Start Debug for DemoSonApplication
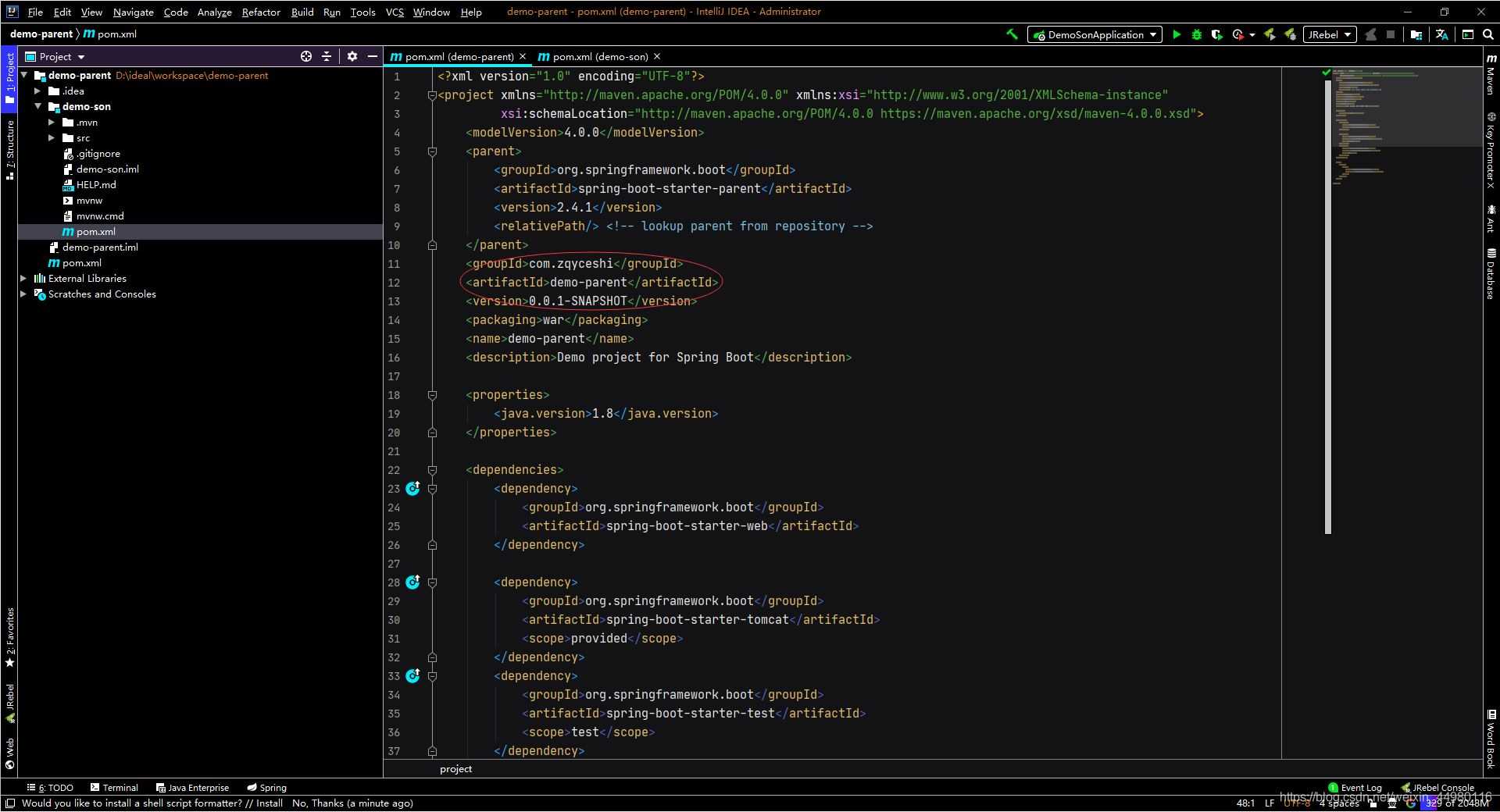The height and width of the screenshot is (812, 1500). point(1197,34)
